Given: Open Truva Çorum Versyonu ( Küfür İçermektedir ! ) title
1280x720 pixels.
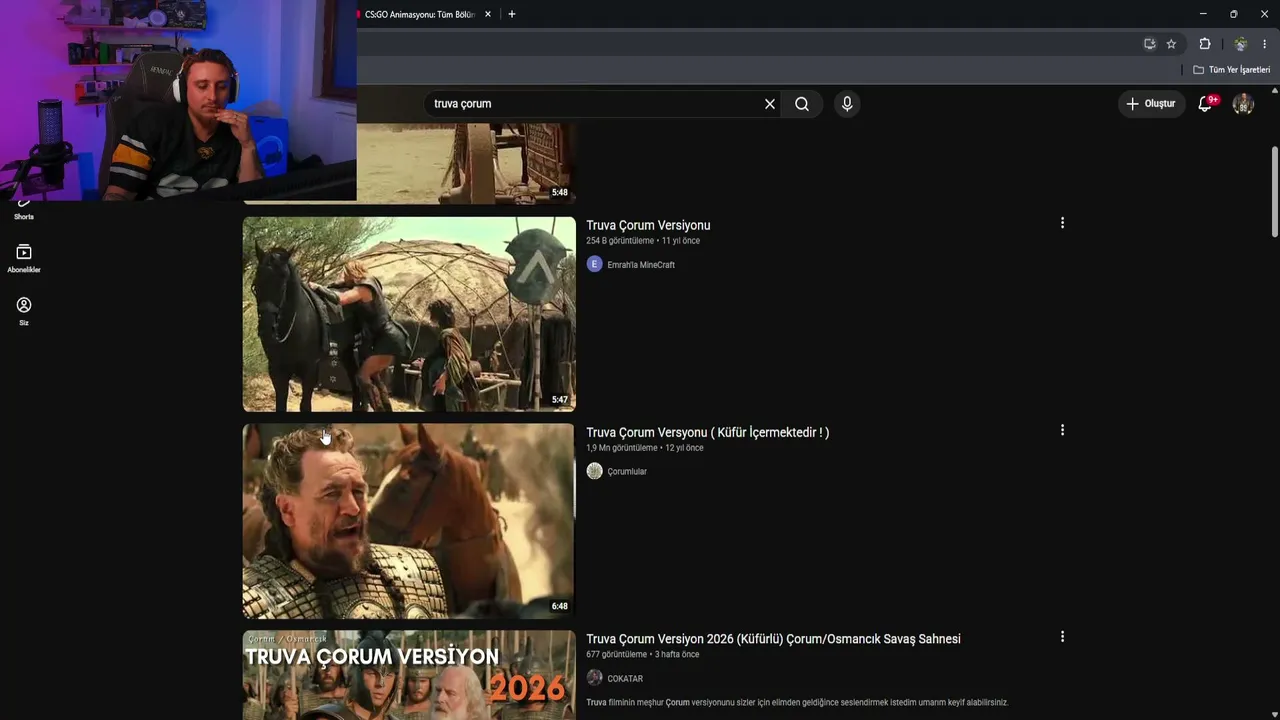Looking at the screenshot, I should (x=708, y=432).
